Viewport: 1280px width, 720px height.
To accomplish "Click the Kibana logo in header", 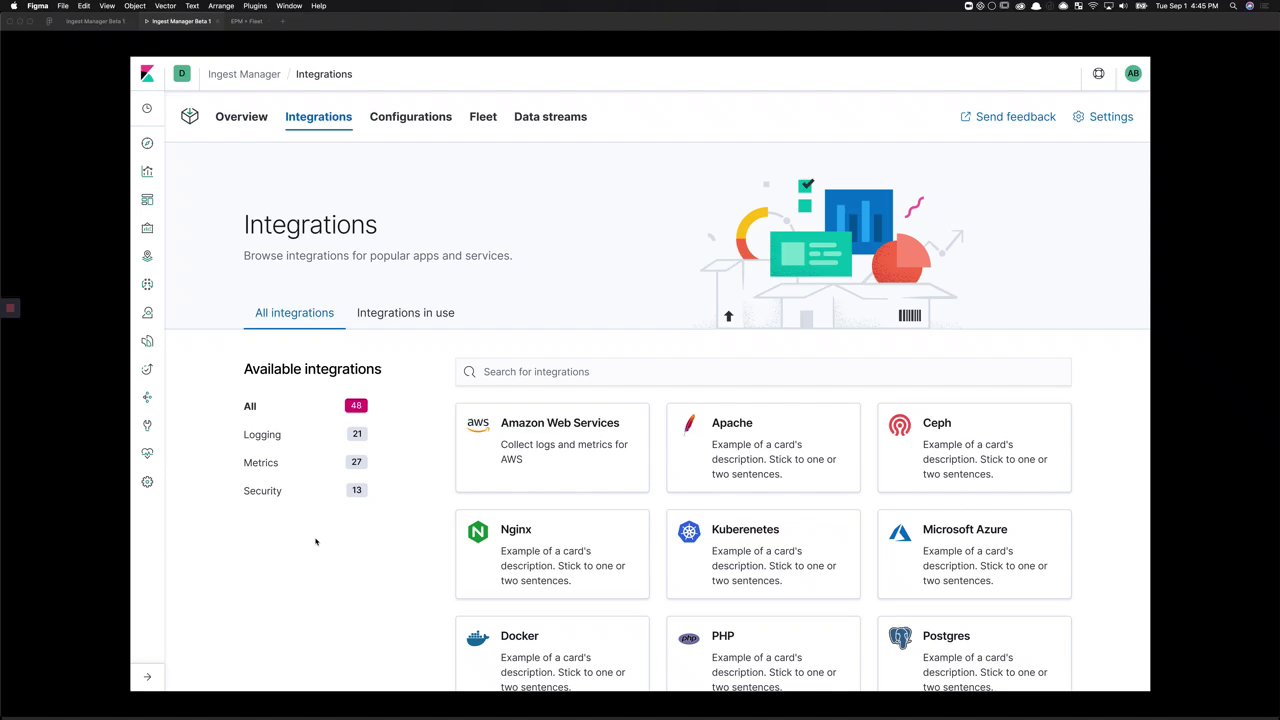I will point(147,74).
